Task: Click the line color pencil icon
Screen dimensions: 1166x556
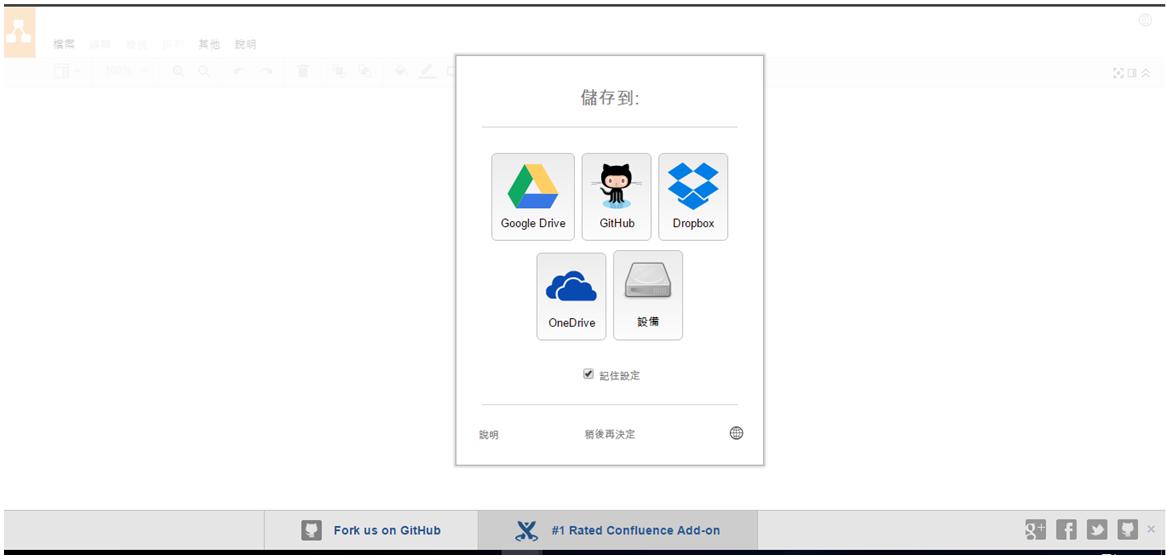Action: pos(427,71)
